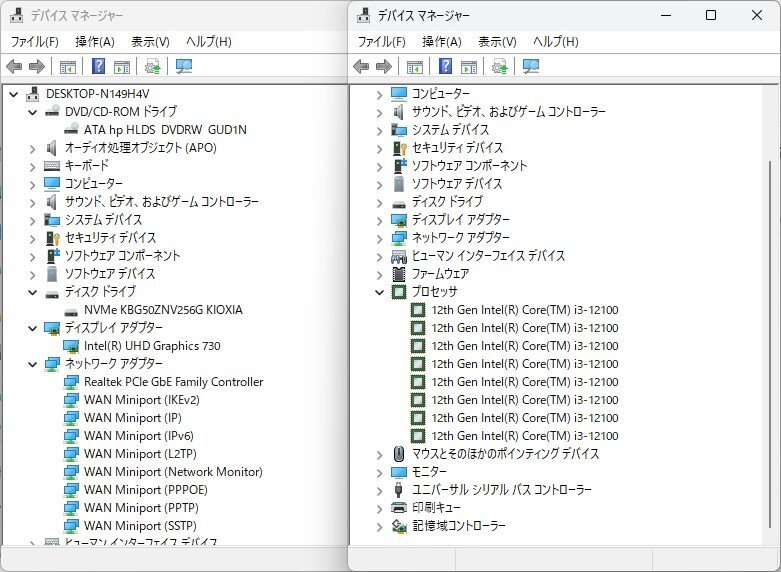The height and width of the screenshot is (572, 781).
Task: Click the mouse icon beside マウスとそのほかのポインティング デバイス
Action: pos(399,453)
